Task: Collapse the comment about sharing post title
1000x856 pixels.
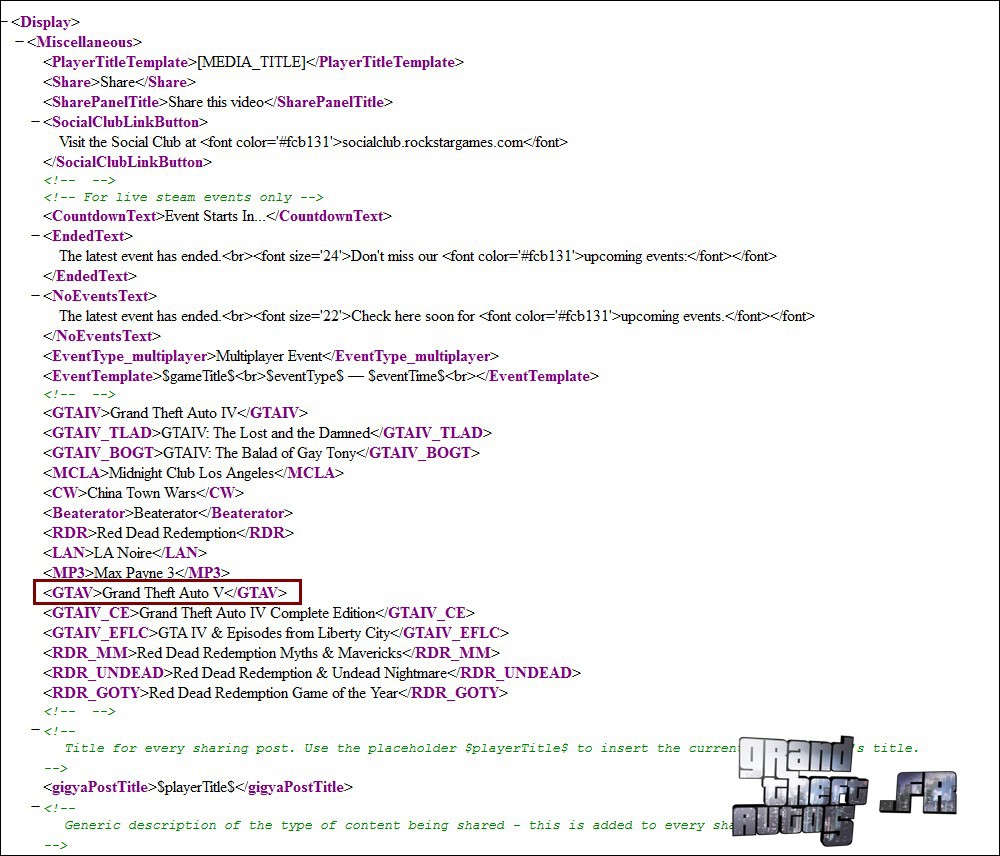Action: pyautogui.click(x=36, y=730)
